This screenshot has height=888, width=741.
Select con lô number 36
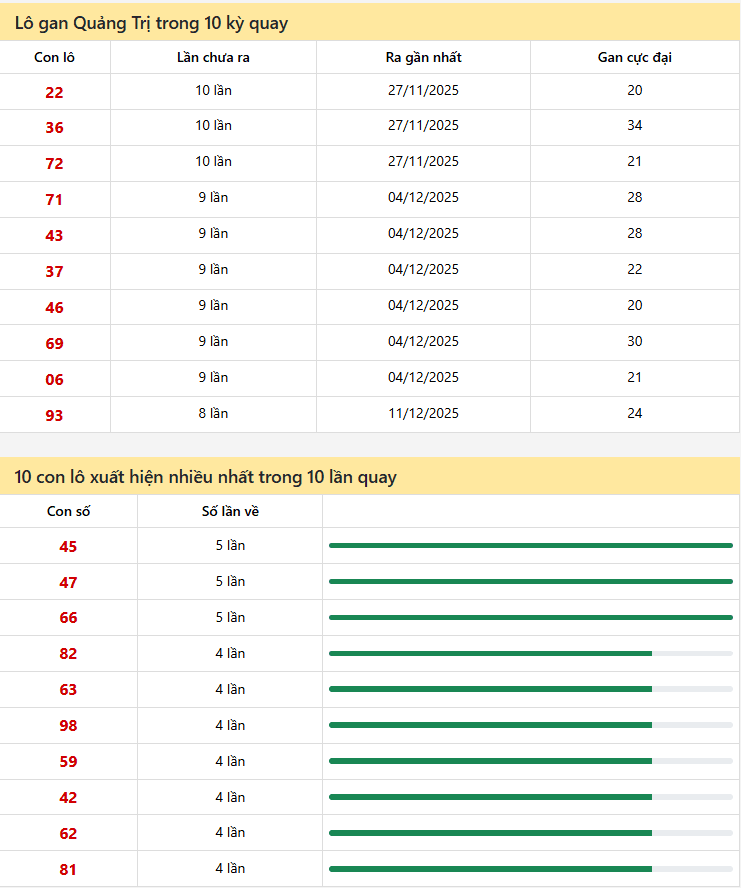54,128
